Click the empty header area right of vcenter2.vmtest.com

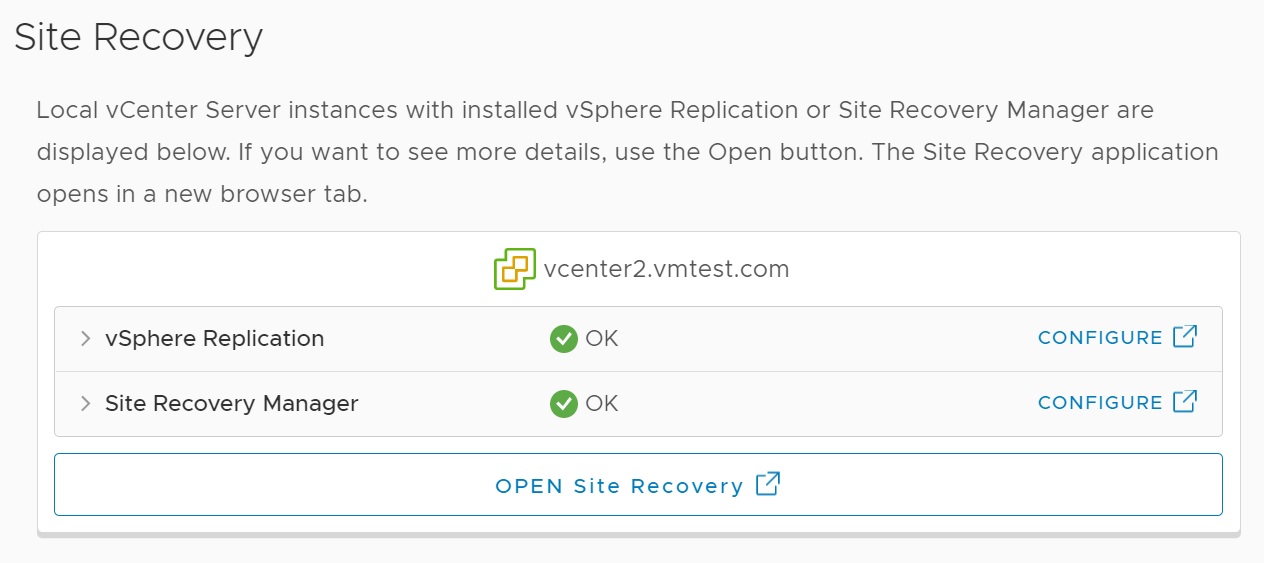click(1000, 269)
